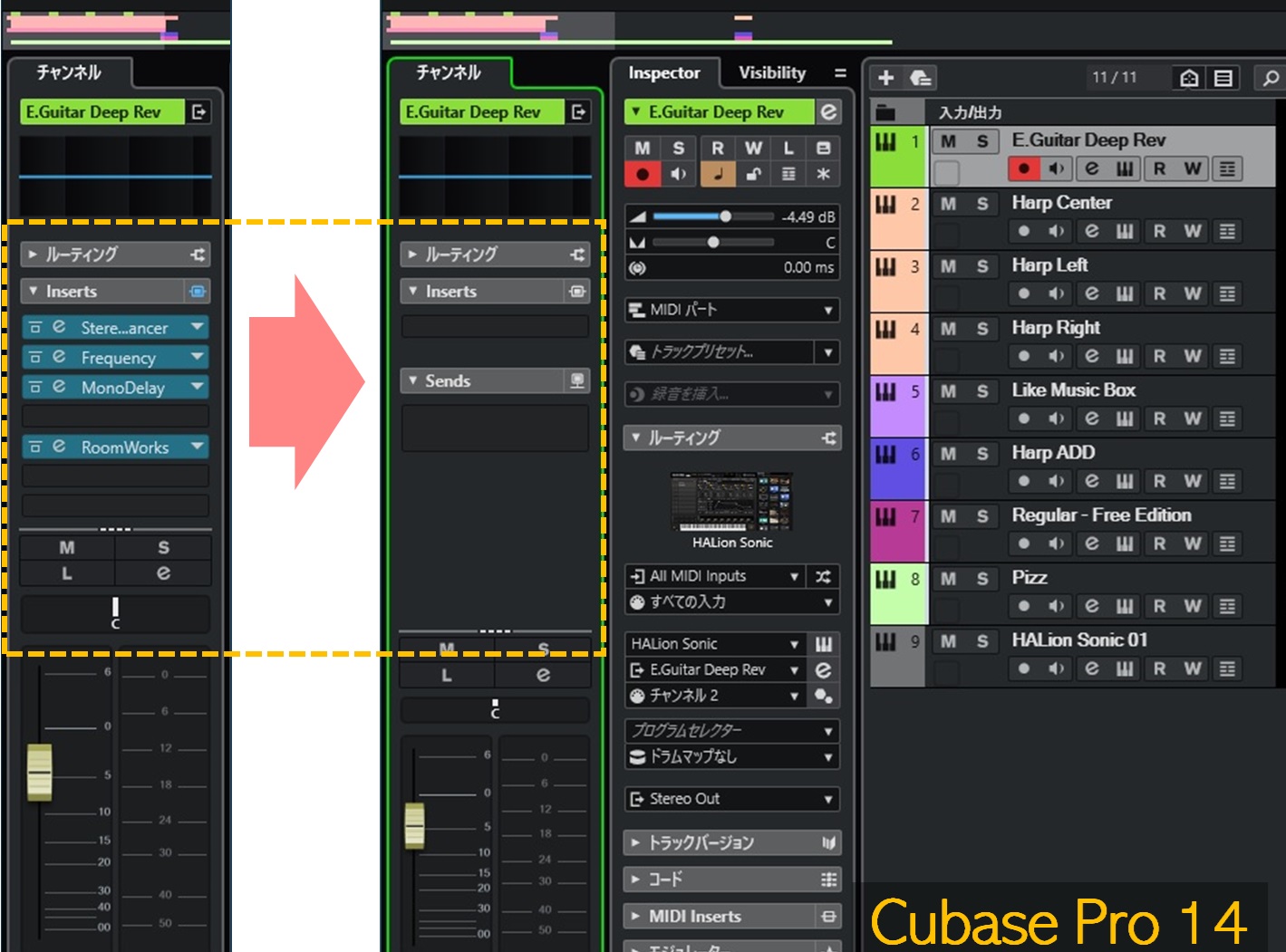Click Sends bypass icon in right channel strip
Image resolution: width=1286 pixels, height=952 pixels.
pyautogui.click(x=577, y=381)
